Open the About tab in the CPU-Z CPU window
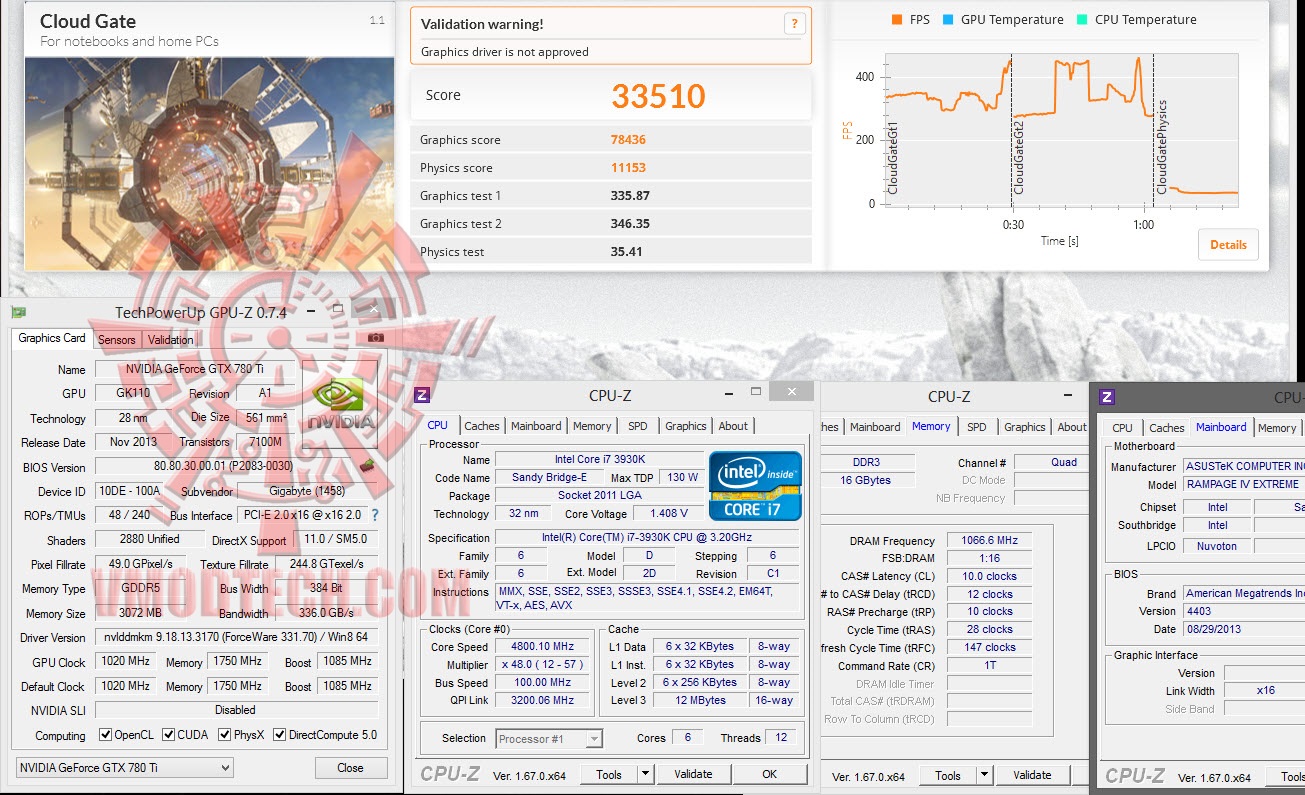1305x795 pixels. 733,426
